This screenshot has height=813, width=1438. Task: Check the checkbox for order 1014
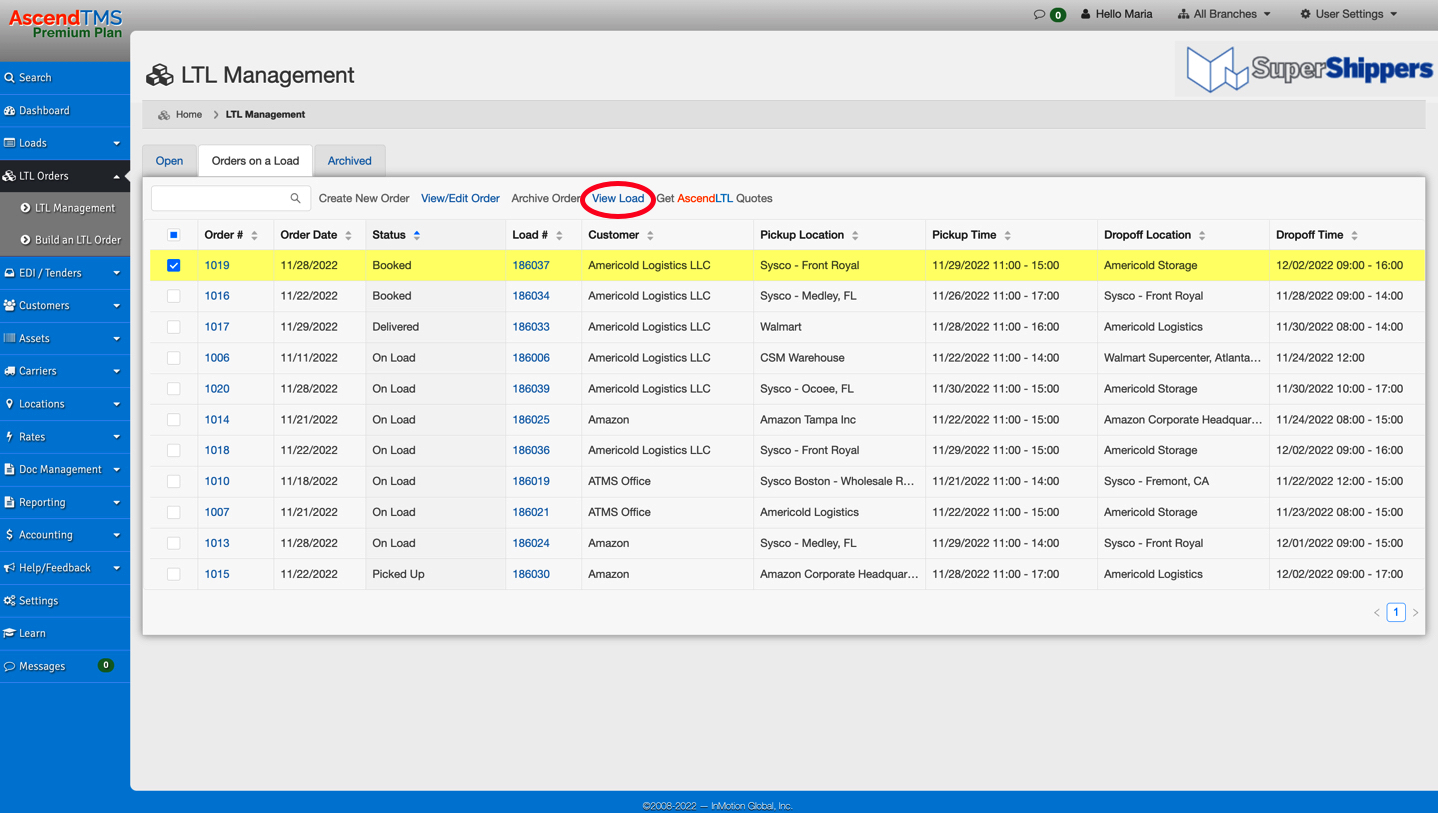(x=174, y=420)
